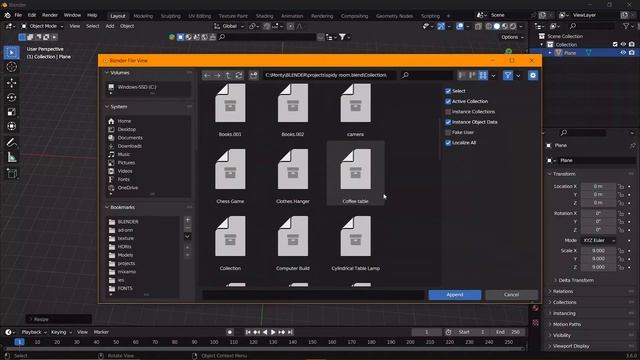Hide Collection in outliner viewport
640x360 pixels.
(x=623, y=44)
